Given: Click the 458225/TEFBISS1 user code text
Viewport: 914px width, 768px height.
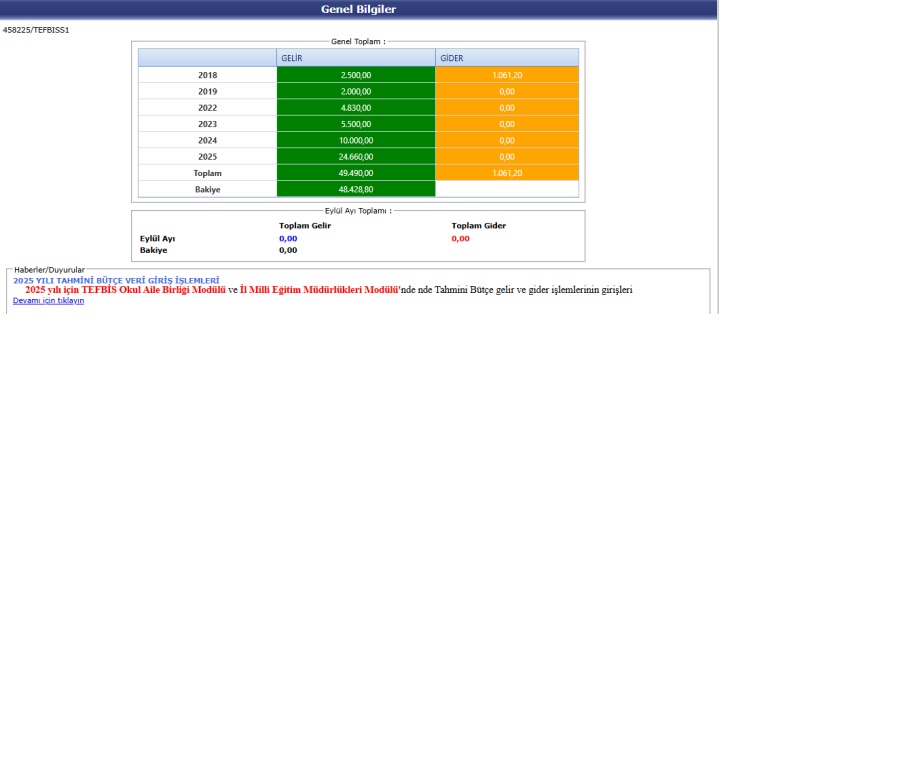Looking at the screenshot, I should tap(36, 30).
